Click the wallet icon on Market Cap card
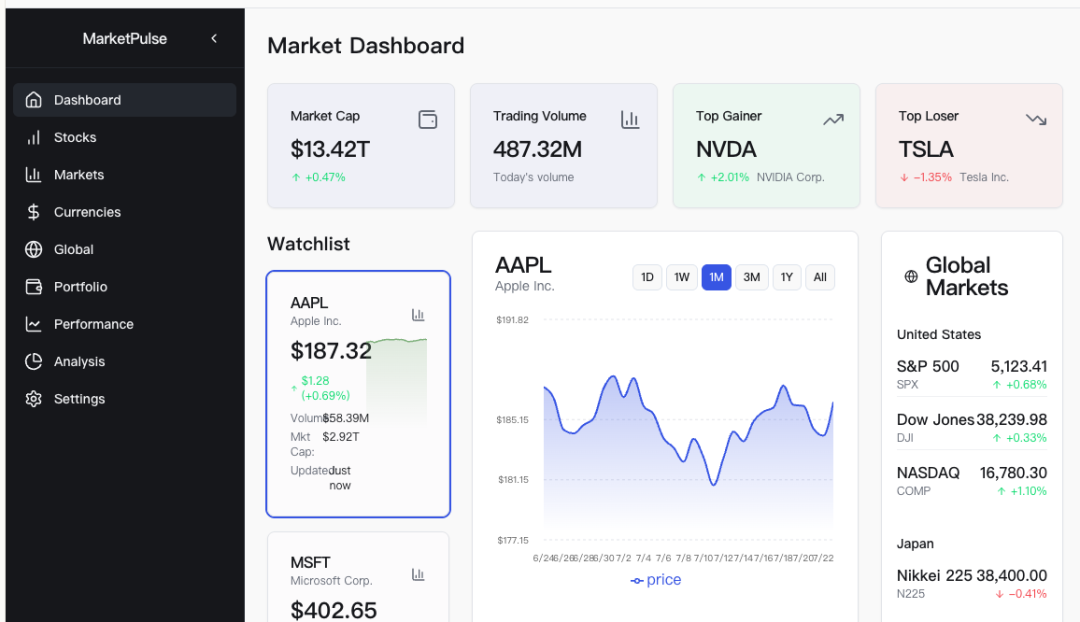 pos(428,119)
